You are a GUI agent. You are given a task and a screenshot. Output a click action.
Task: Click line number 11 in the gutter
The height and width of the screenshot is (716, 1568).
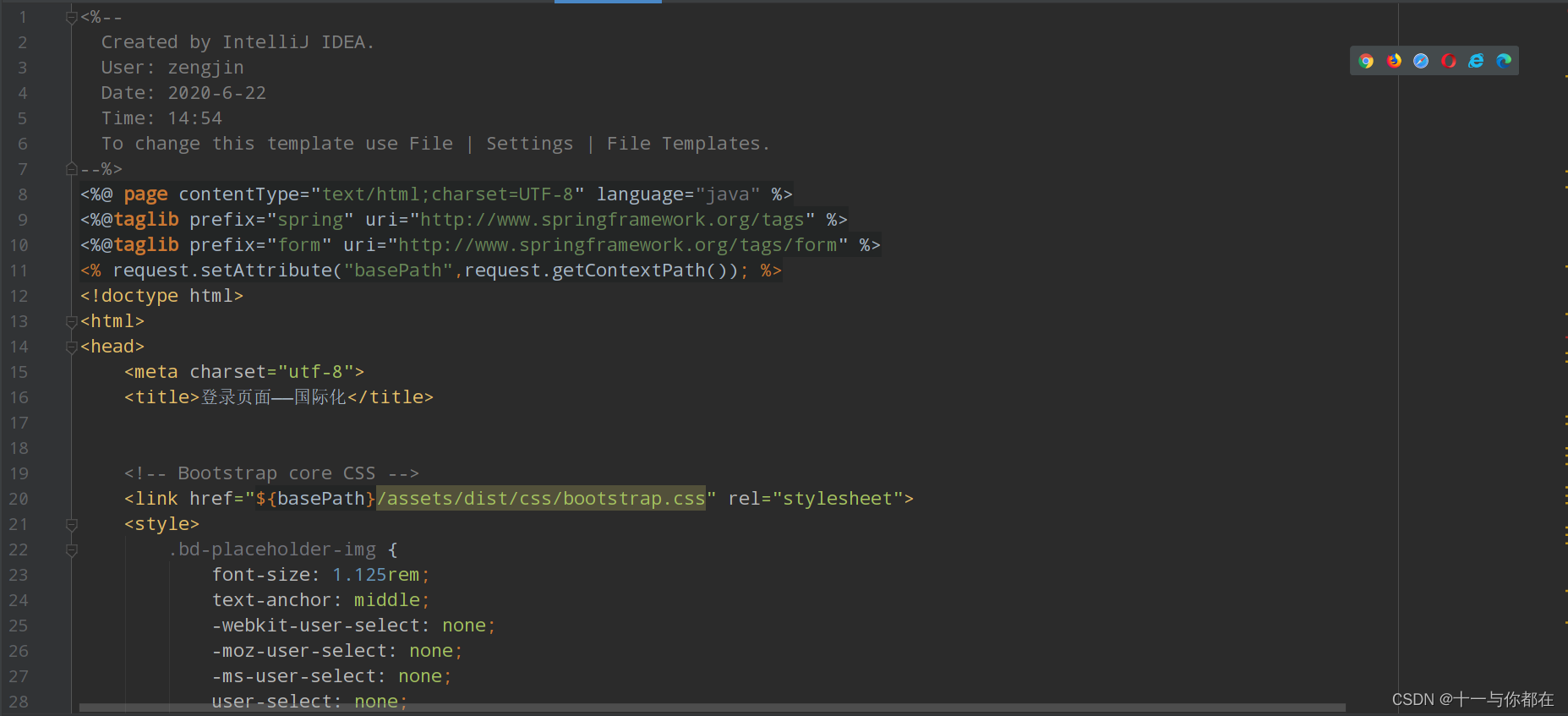19,271
